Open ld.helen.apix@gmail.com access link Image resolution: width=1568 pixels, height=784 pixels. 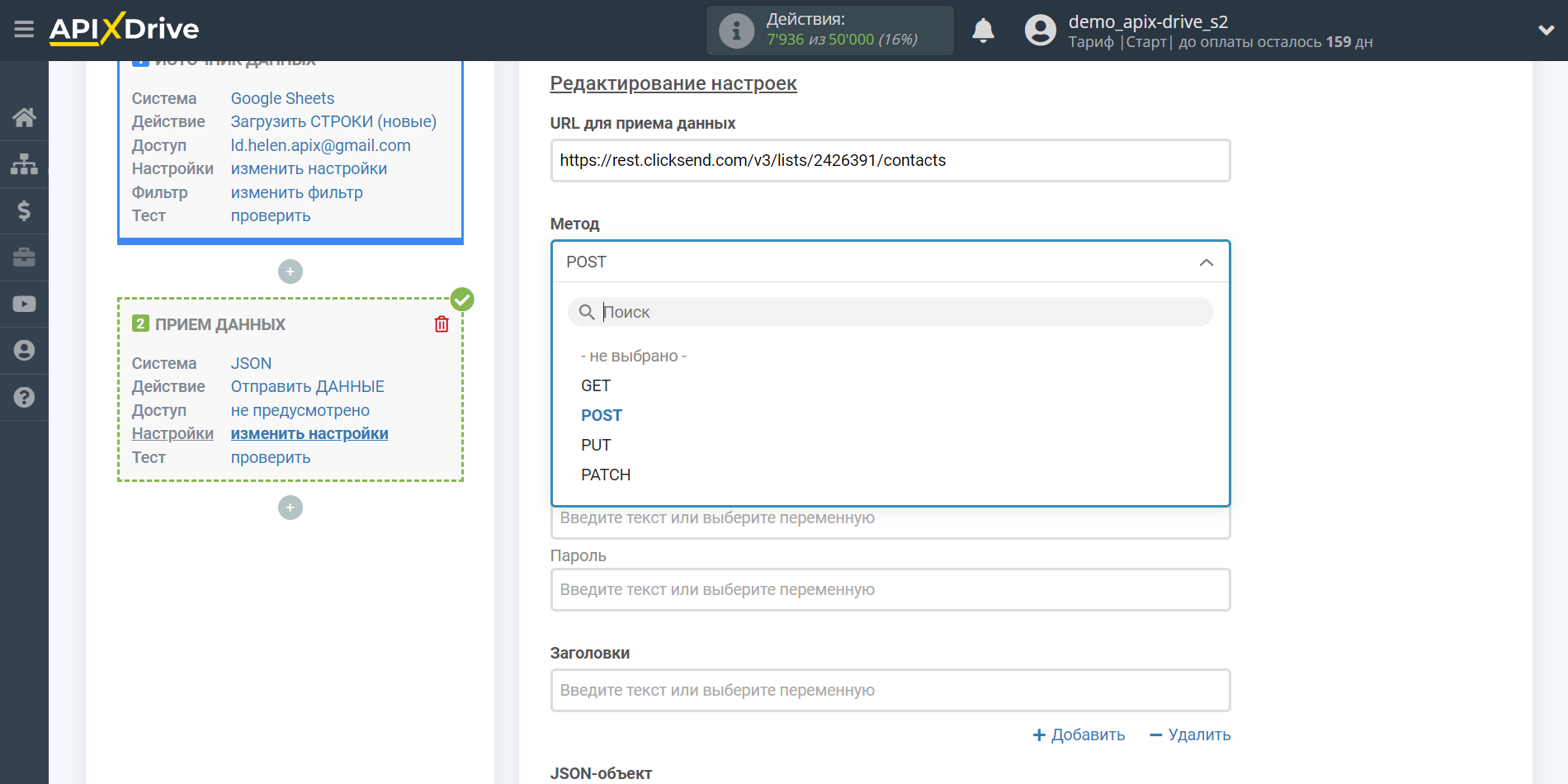click(x=320, y=145)
